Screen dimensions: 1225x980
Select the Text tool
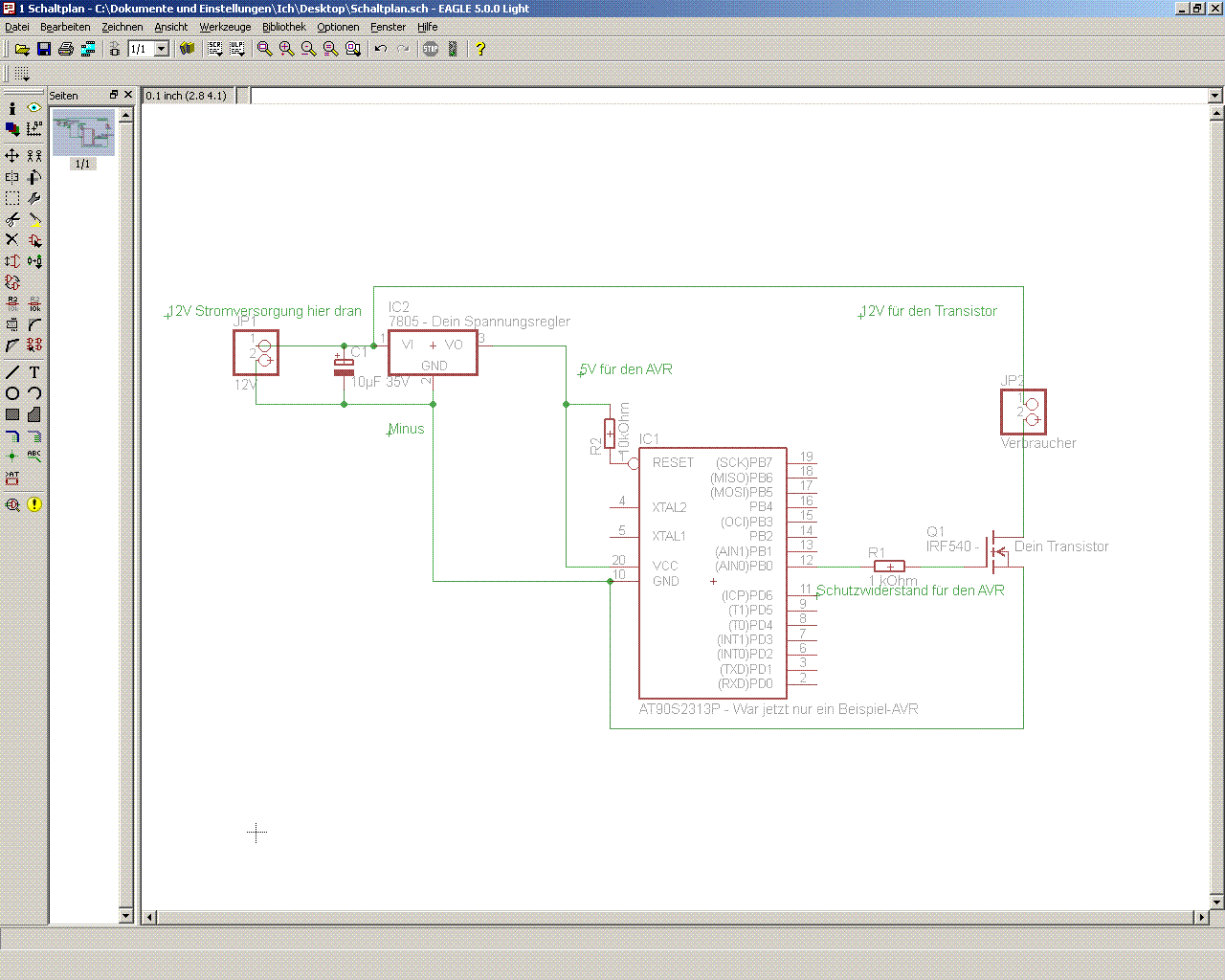coord(34,372)
